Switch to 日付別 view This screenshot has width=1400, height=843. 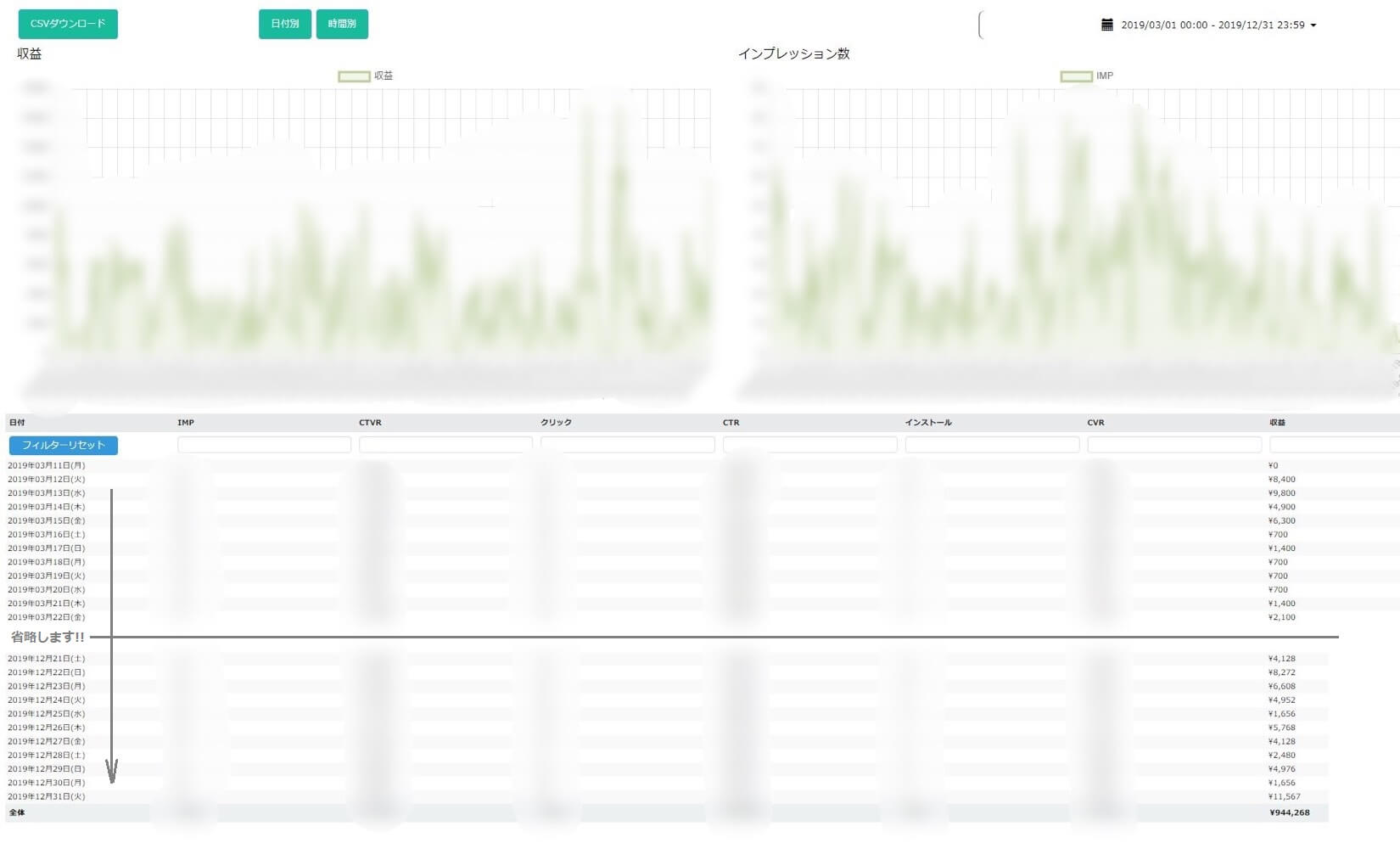(285, 24)
